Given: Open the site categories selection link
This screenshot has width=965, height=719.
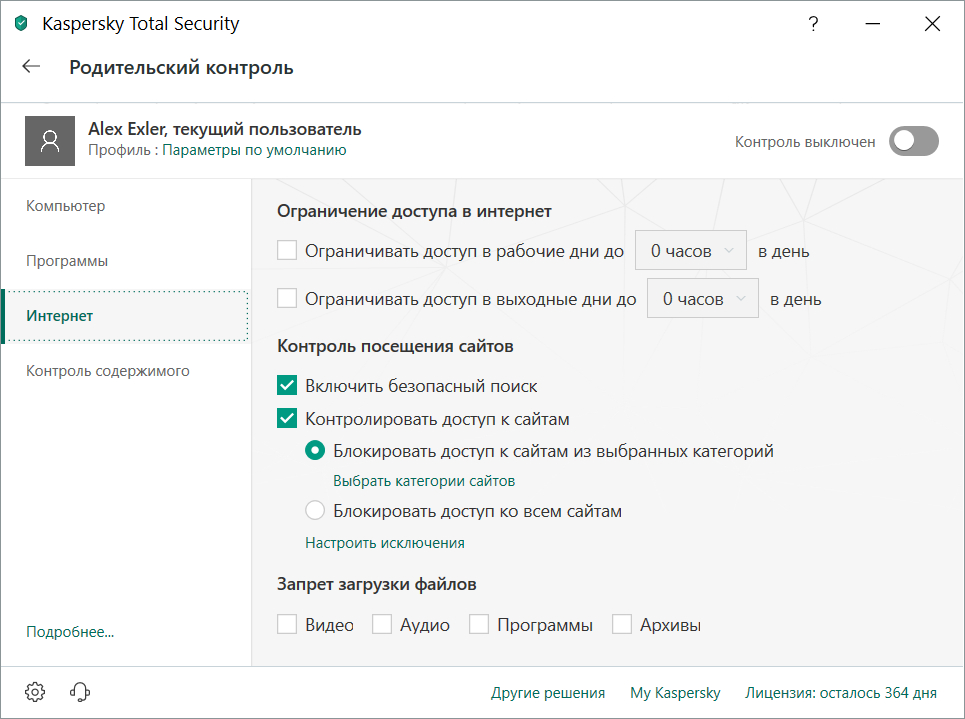Looking at the screenshot, I should click(424, 481).
